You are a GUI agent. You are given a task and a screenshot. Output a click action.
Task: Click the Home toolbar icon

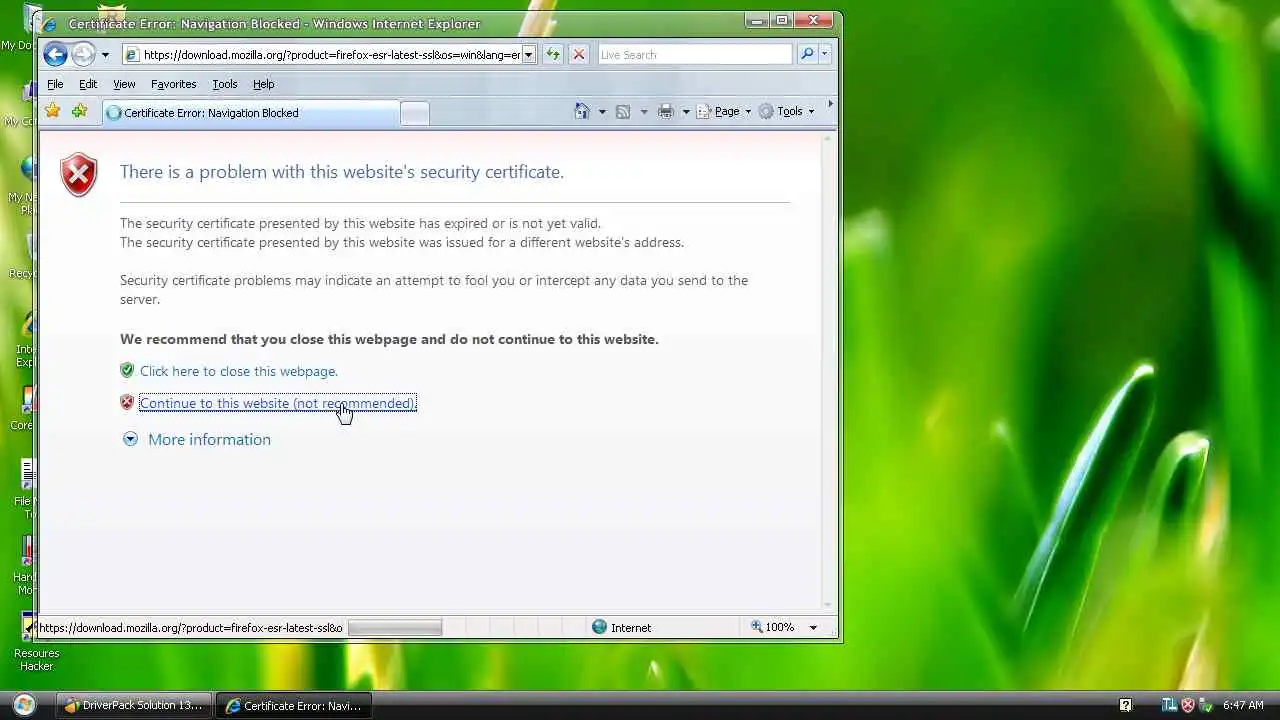[x=582, y=111]
